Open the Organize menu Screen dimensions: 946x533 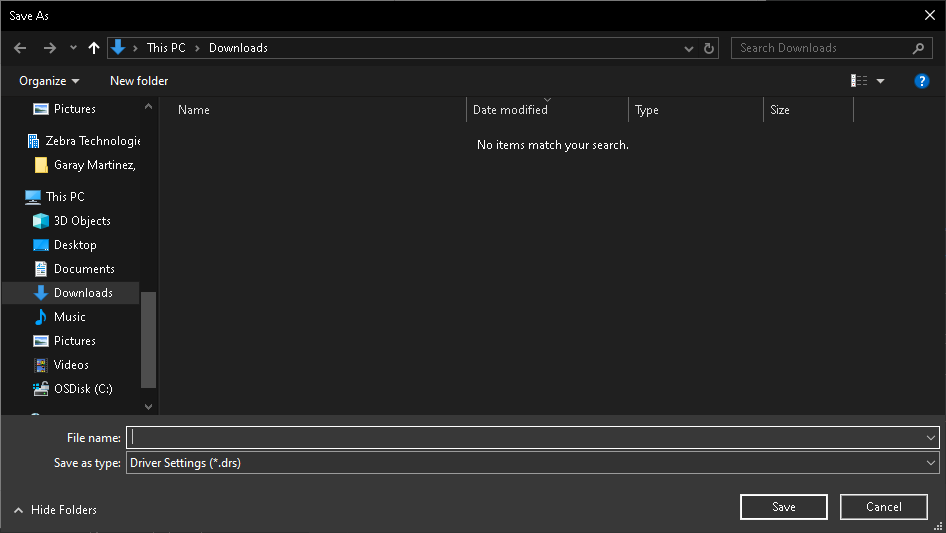pyautogui.click(x=49, y=81)
